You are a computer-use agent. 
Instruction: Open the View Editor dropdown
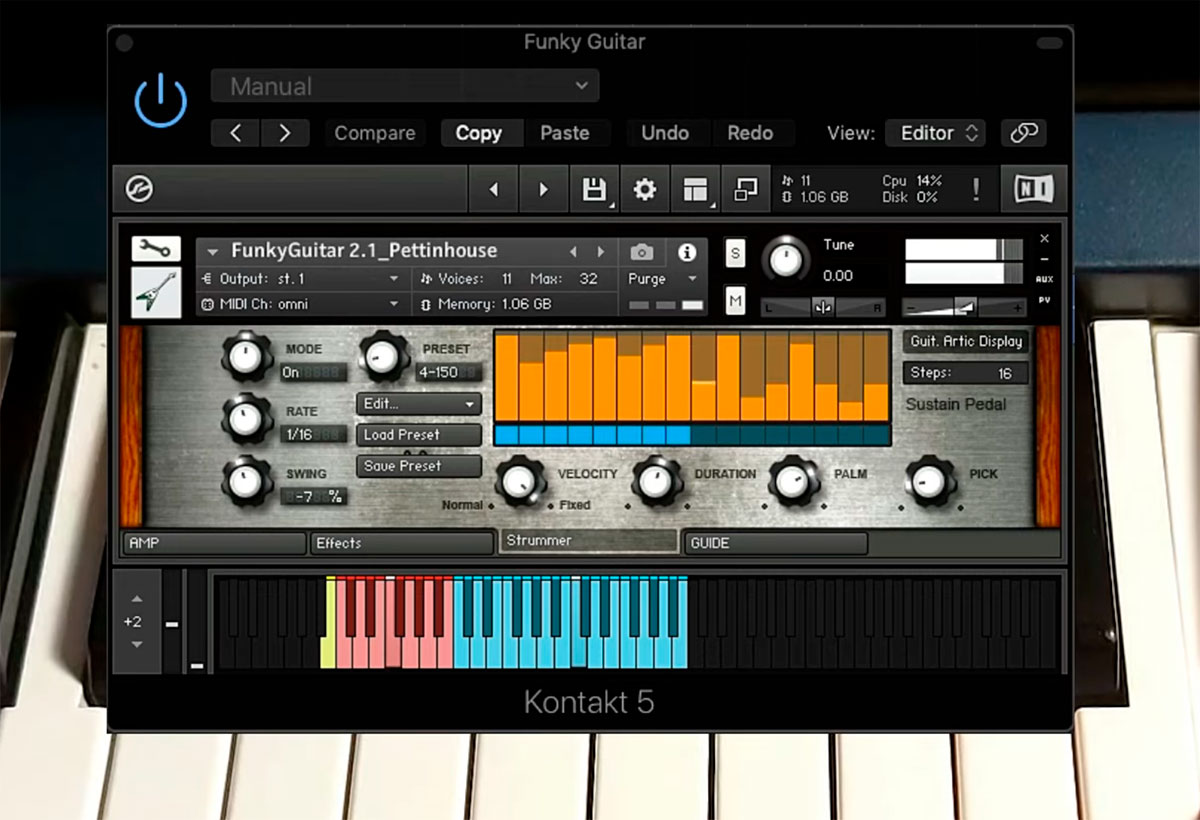click(x=935, y=133)
